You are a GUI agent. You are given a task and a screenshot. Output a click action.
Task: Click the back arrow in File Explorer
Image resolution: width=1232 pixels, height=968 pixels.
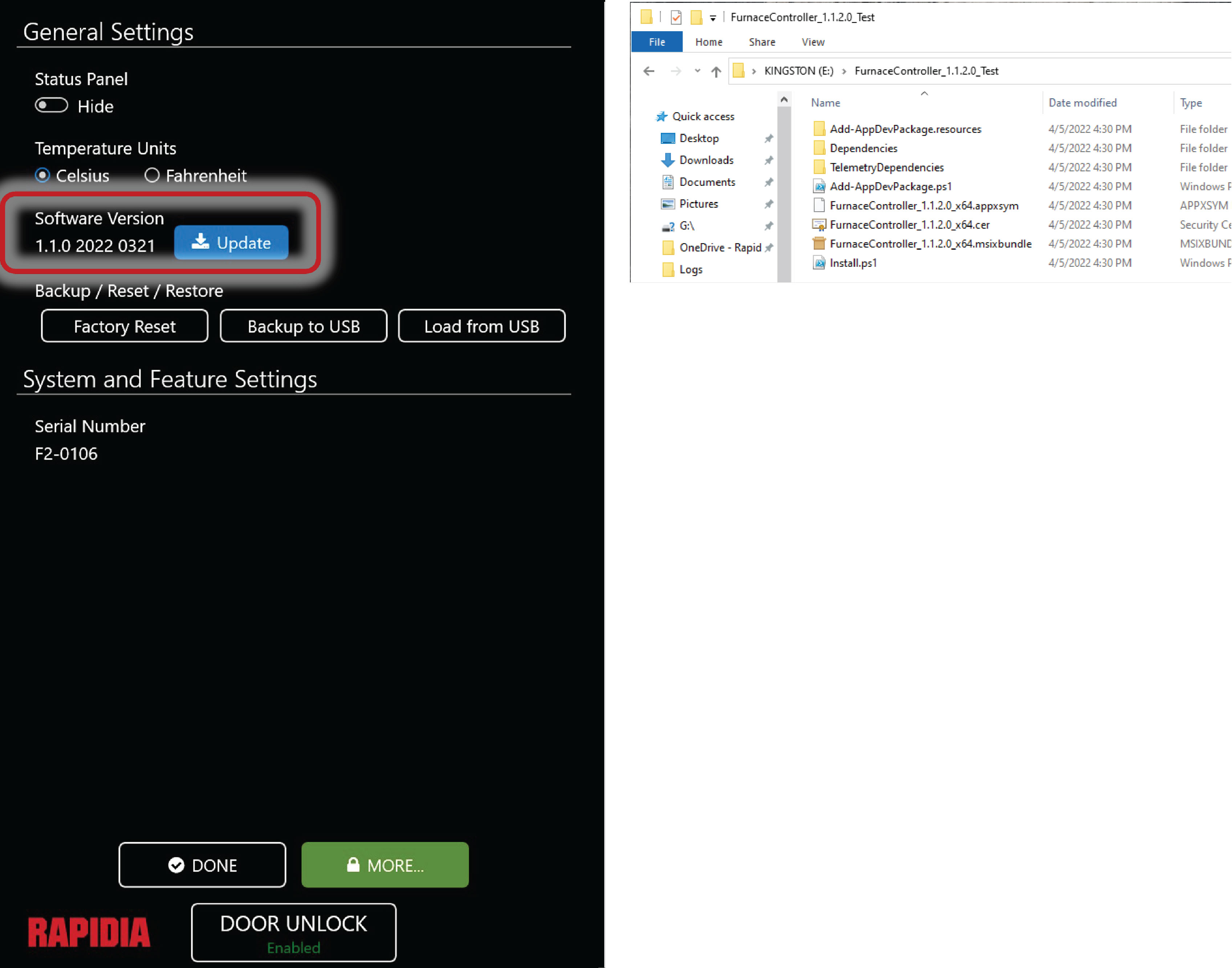(x=648, y=71)
